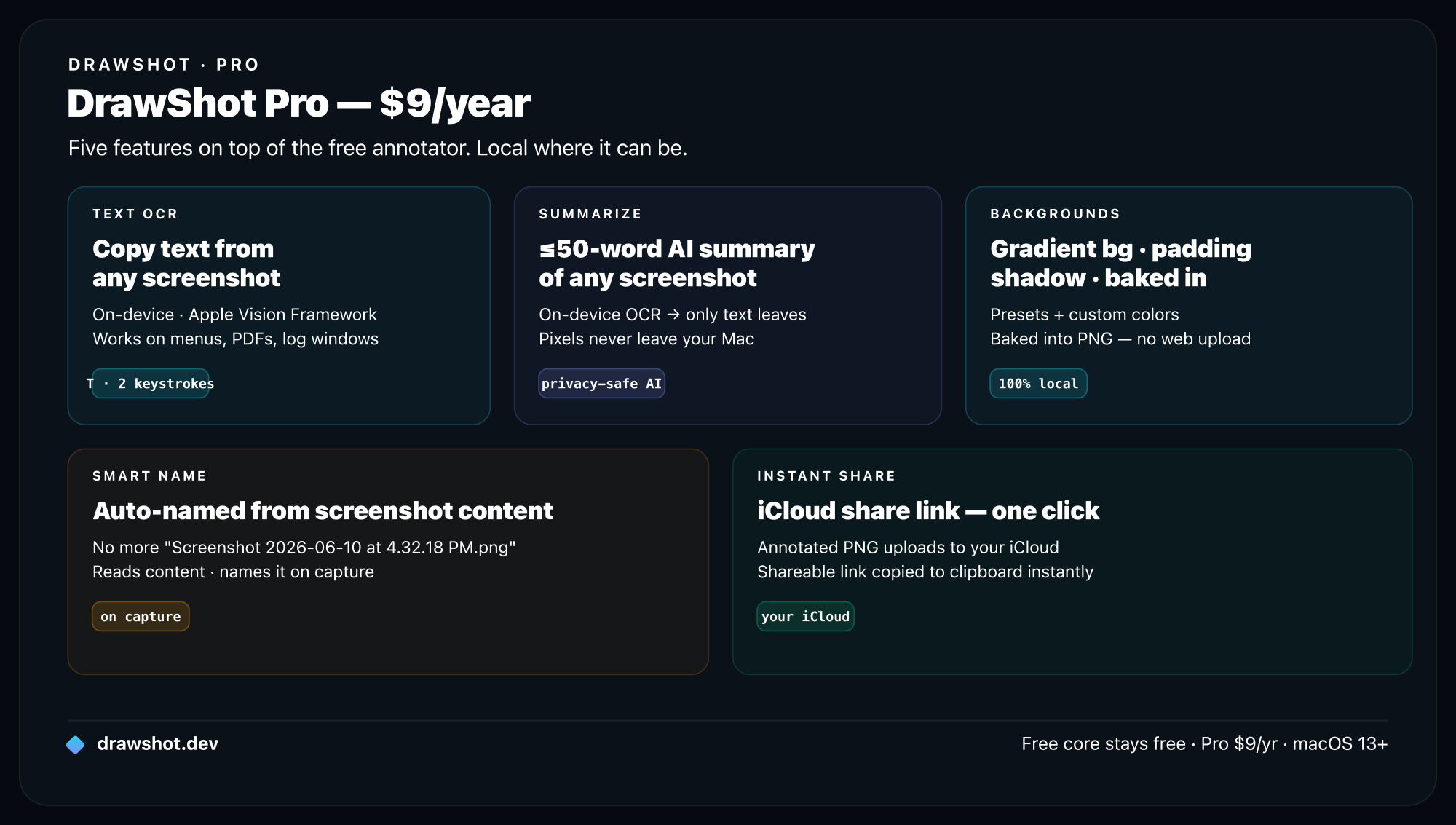Click 'Annotated PNG uploads to your iCloud'
The height and width of the screenshot is (825, 1456).
908,548
